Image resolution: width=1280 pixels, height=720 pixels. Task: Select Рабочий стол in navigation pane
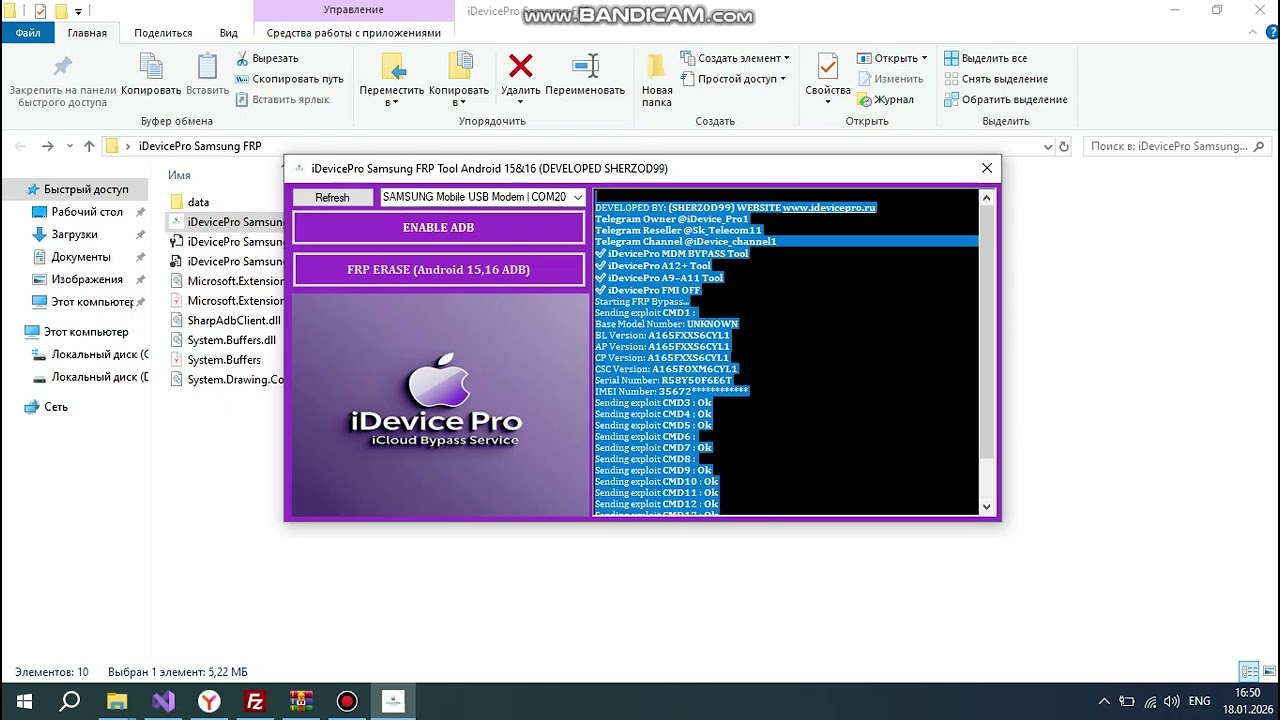pos(87,212)
